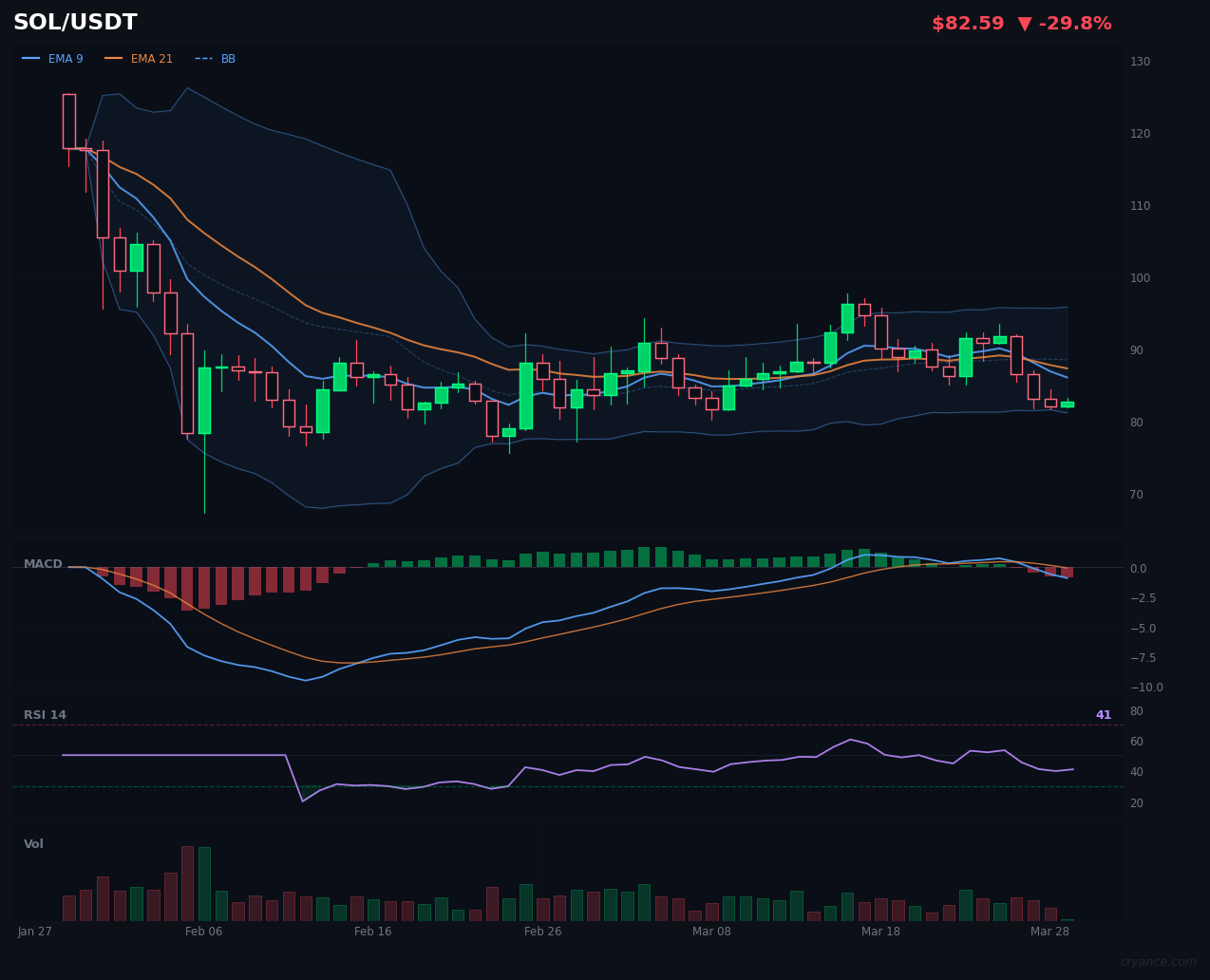
Task: Click the Feb 06 date axis label
Action: (x=203, y=932)
